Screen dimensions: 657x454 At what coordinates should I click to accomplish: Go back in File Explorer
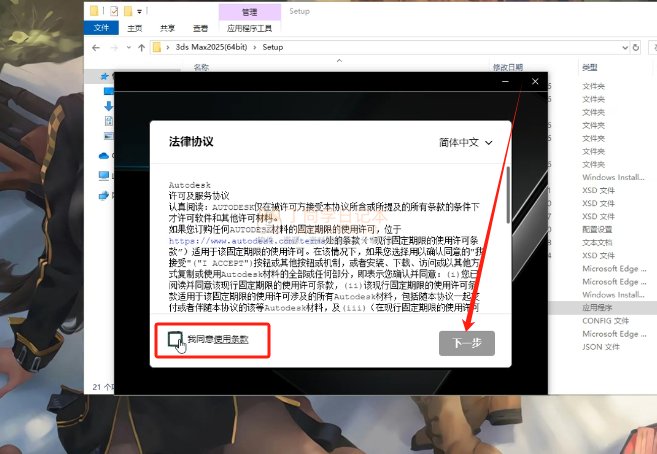(96, 47)
